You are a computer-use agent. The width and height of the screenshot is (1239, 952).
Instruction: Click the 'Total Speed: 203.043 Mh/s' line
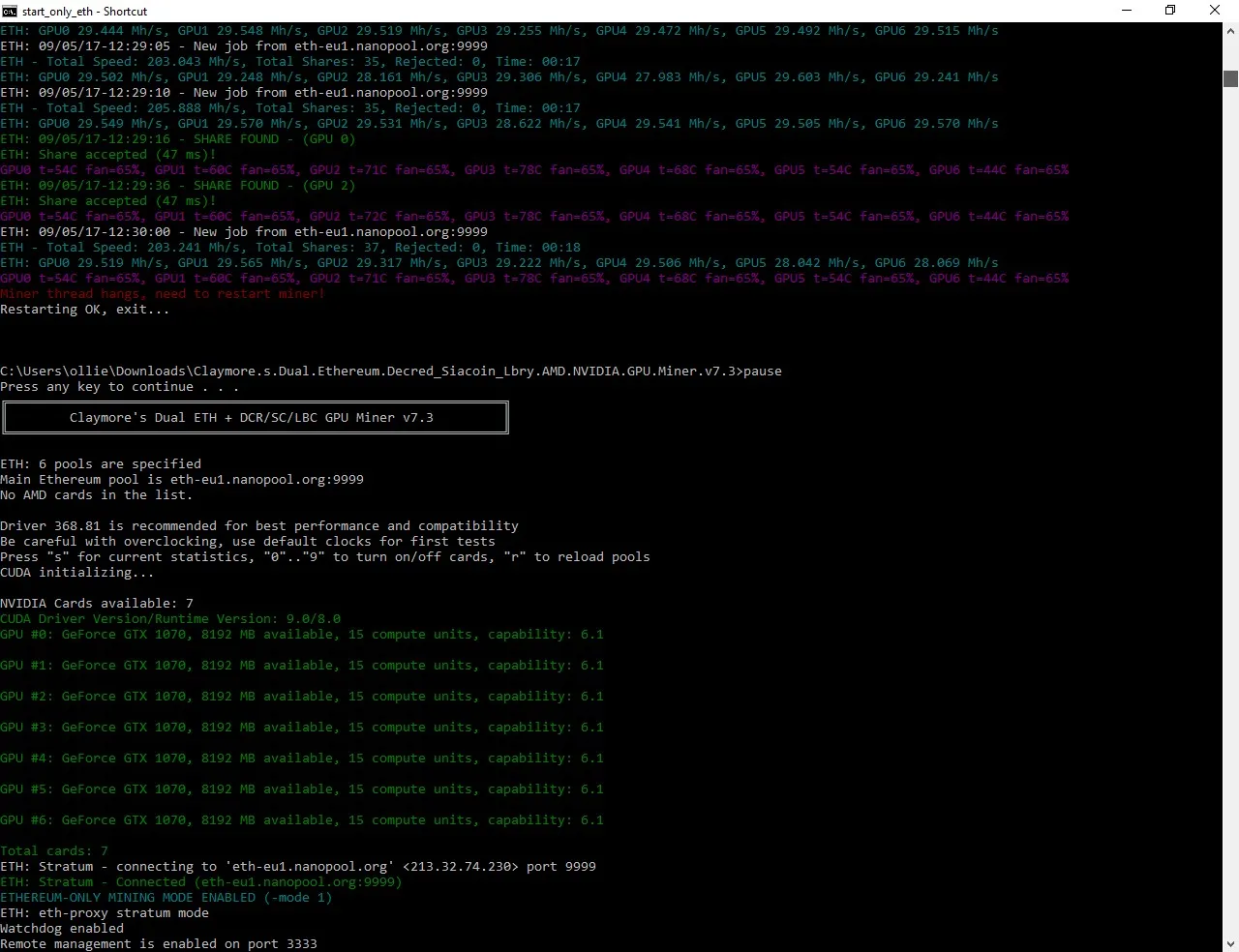pos(290,62)
